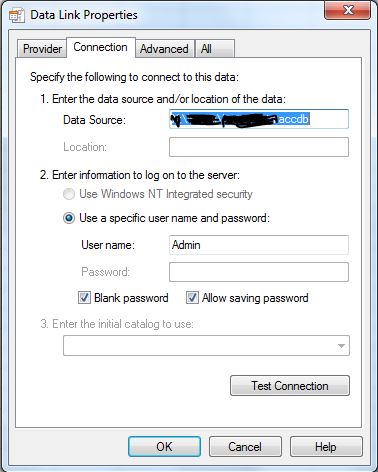Image resolution: width=378 pixels, height=472 pixels.
Task: Click the Cancel button
Action: [245, 447]
